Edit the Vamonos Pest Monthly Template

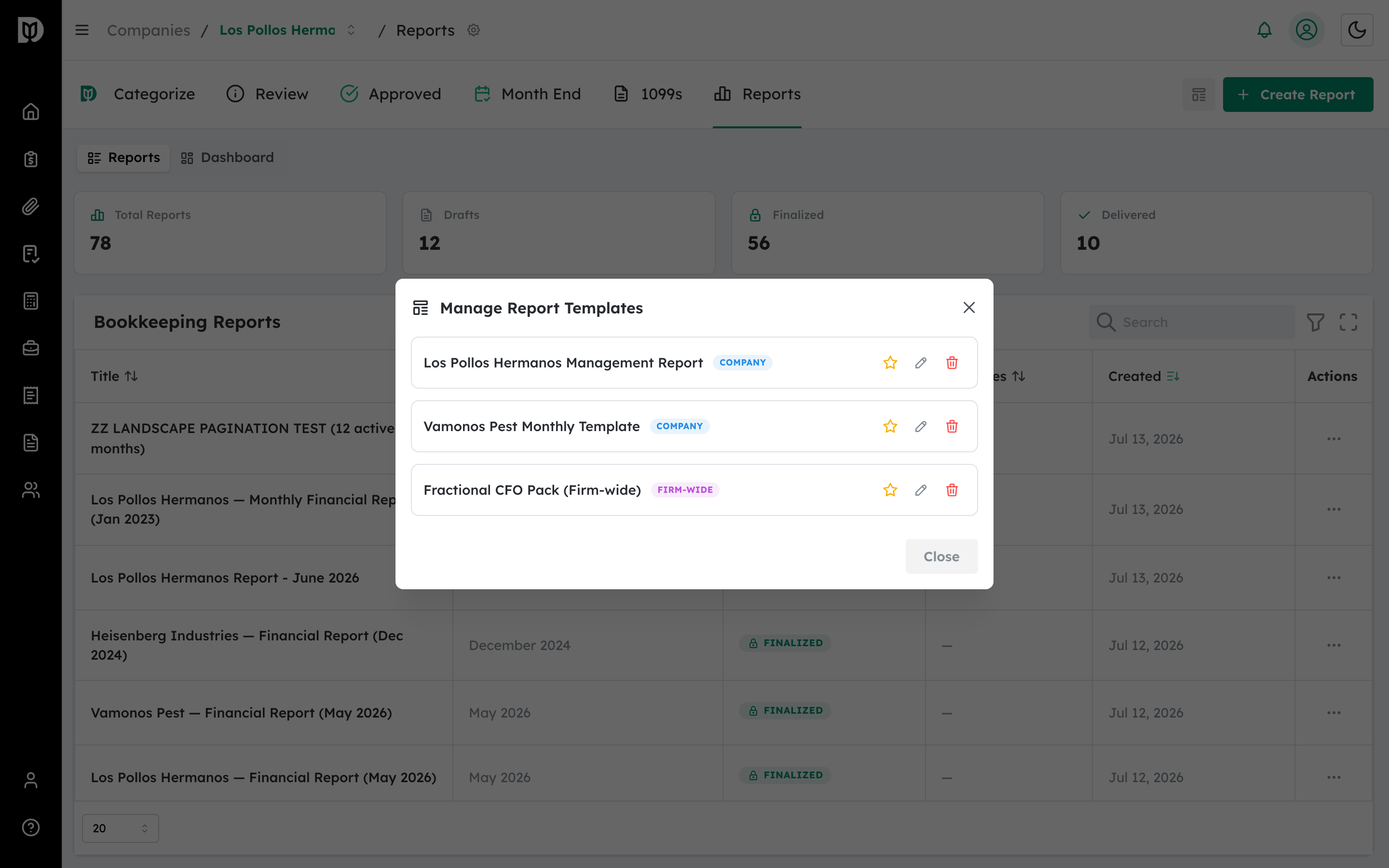pos(921,427)
